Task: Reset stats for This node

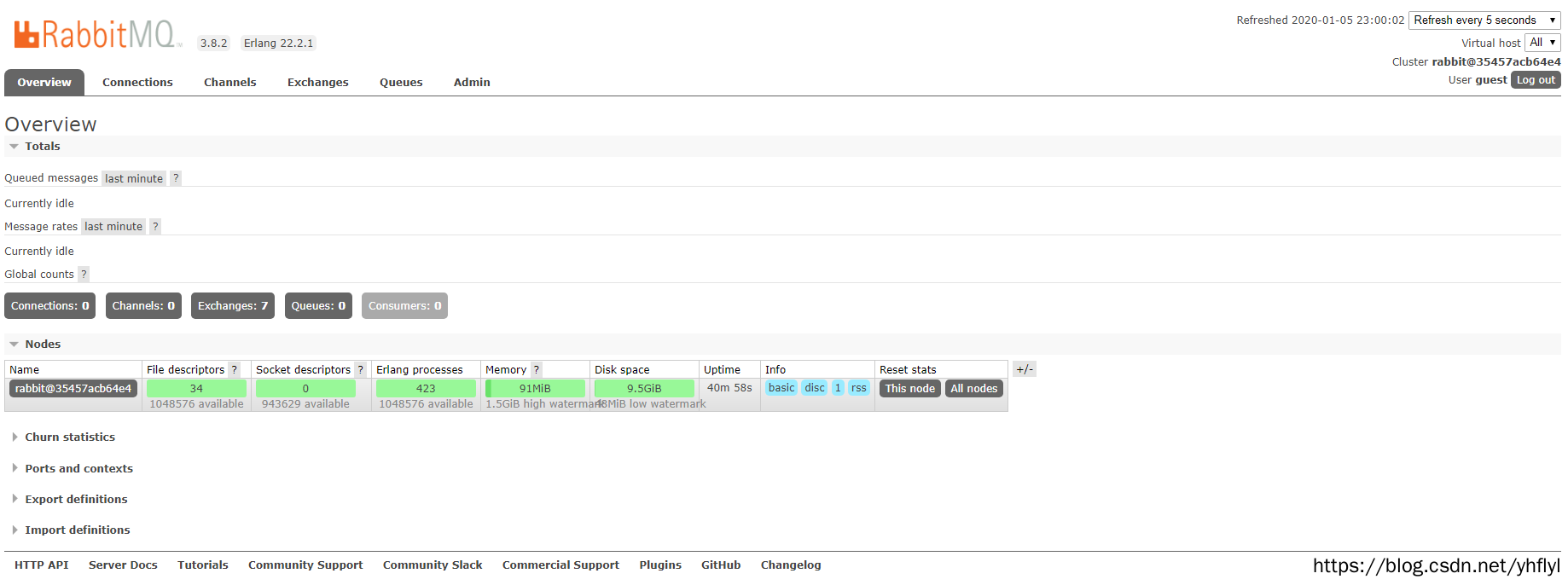Action: [x=910, y=388]
